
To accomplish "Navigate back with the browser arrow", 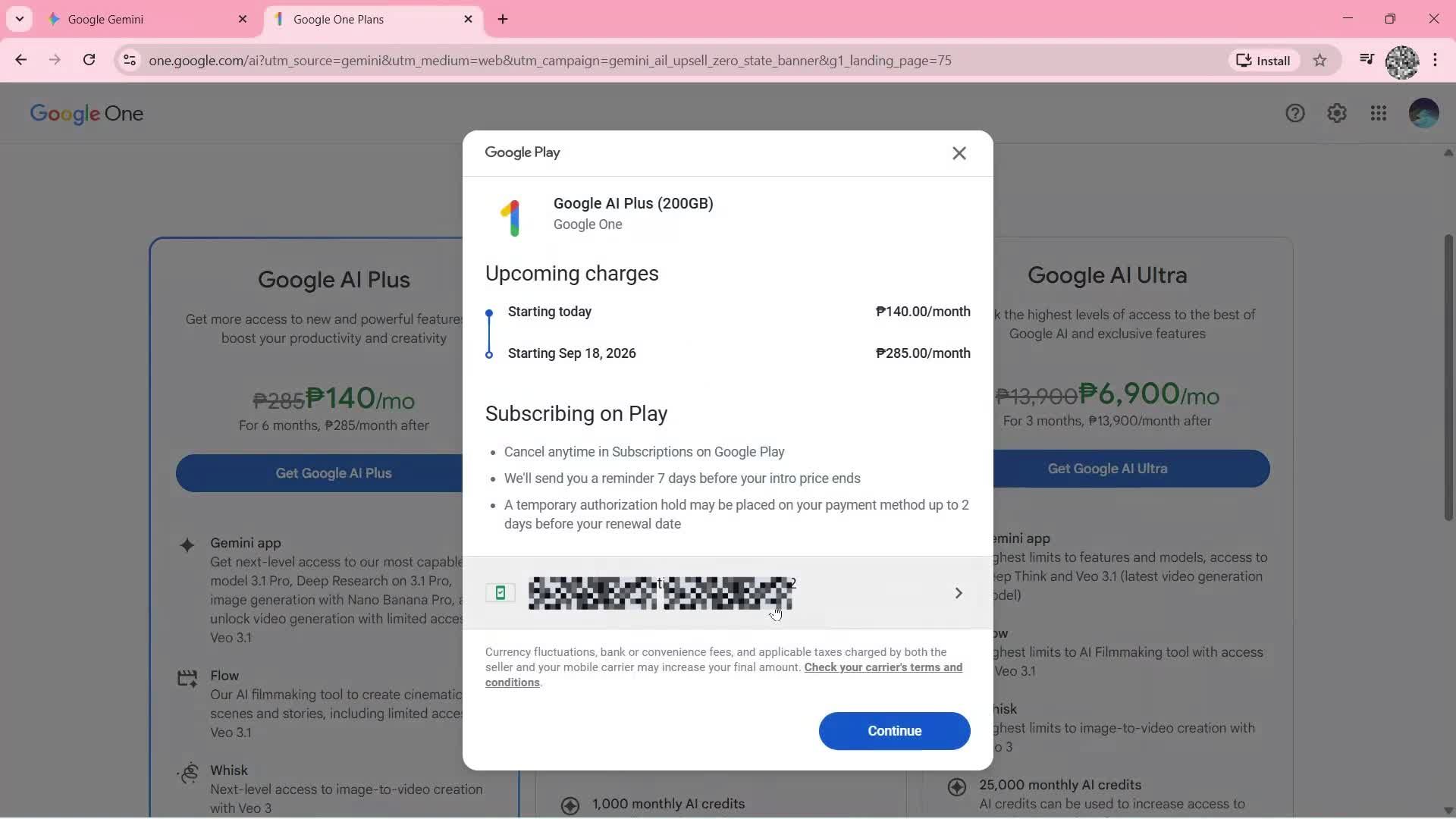I will (20, 60).
